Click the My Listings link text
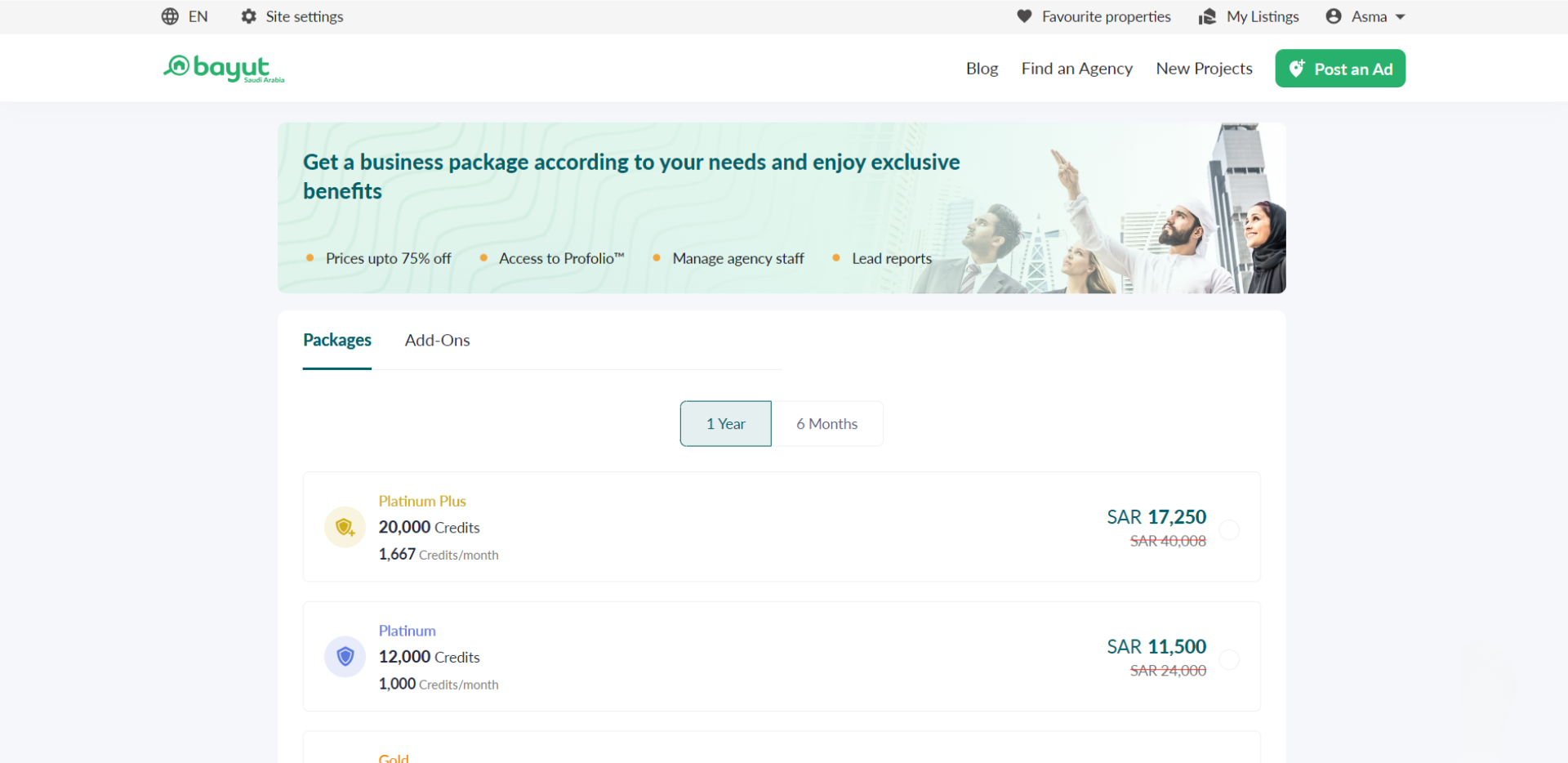Viewport: 1568px width, 763px height. tap(1263, 16)
